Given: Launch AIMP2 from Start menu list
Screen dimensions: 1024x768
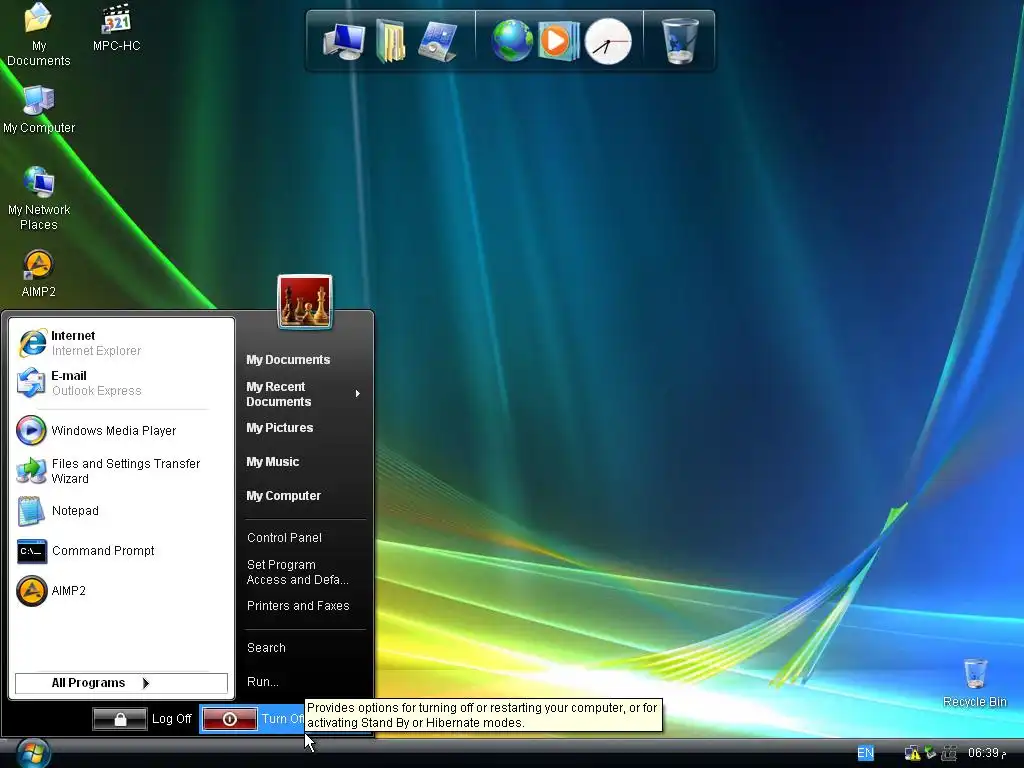Looking at the screenshot, I should coord(121,590).
